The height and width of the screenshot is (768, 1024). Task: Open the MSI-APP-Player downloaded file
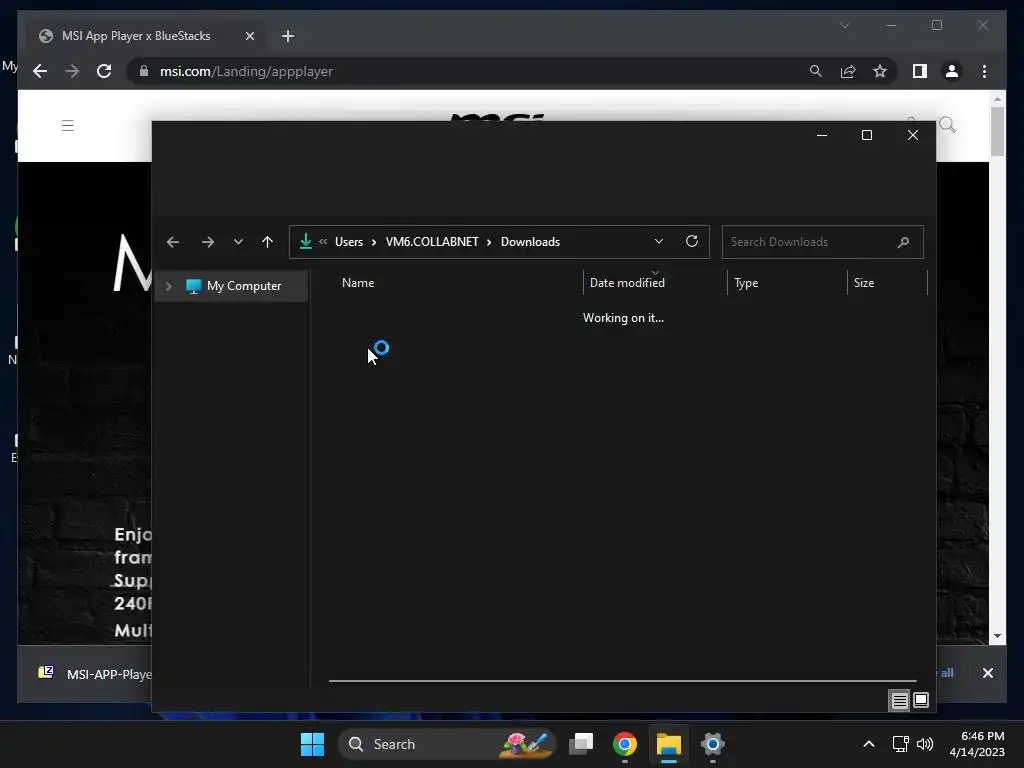pyautogui.click(x=95, y=674)
